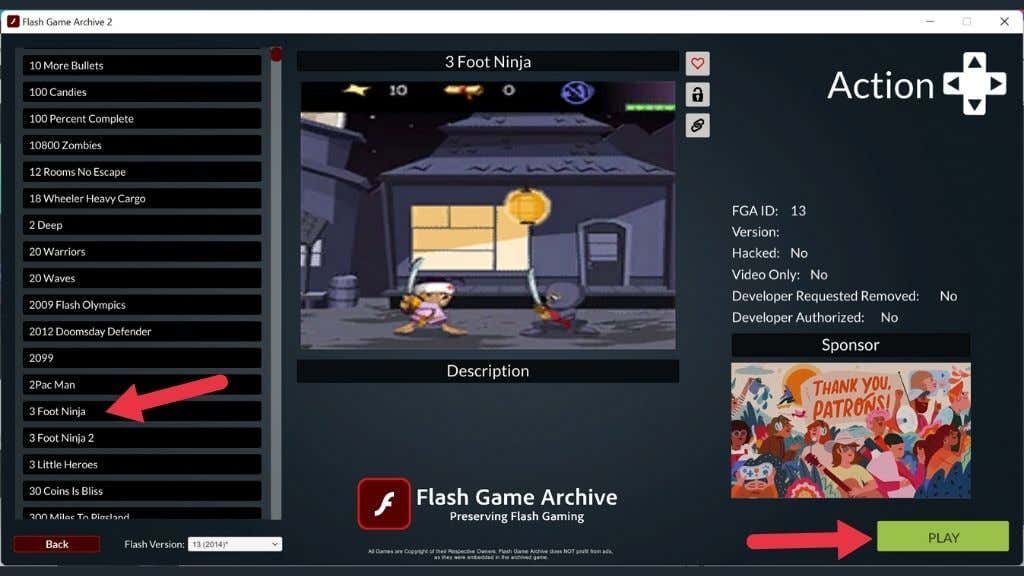Select 3 Foot Ninja 2 from the list
This screenshot has width=1024, height=576.
(142, 437)
